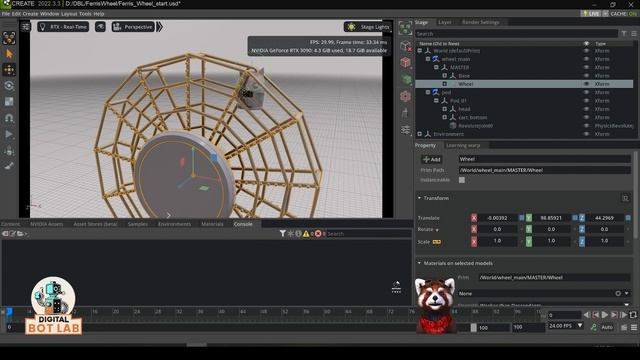The image size is (640, 360).
Task: Open the Stage panel filter funnel icon
Action: pos(624,33)
